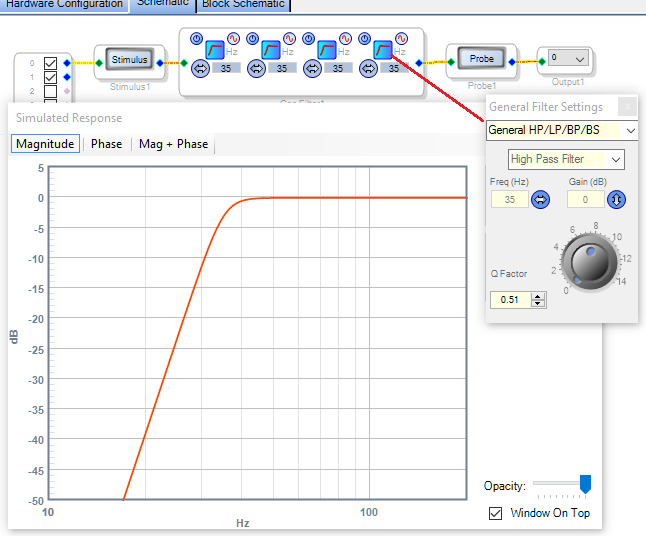Click the third filter's frequency arrows icon
Viewport: 646px width, 536px height.
(x=312, y=68)
